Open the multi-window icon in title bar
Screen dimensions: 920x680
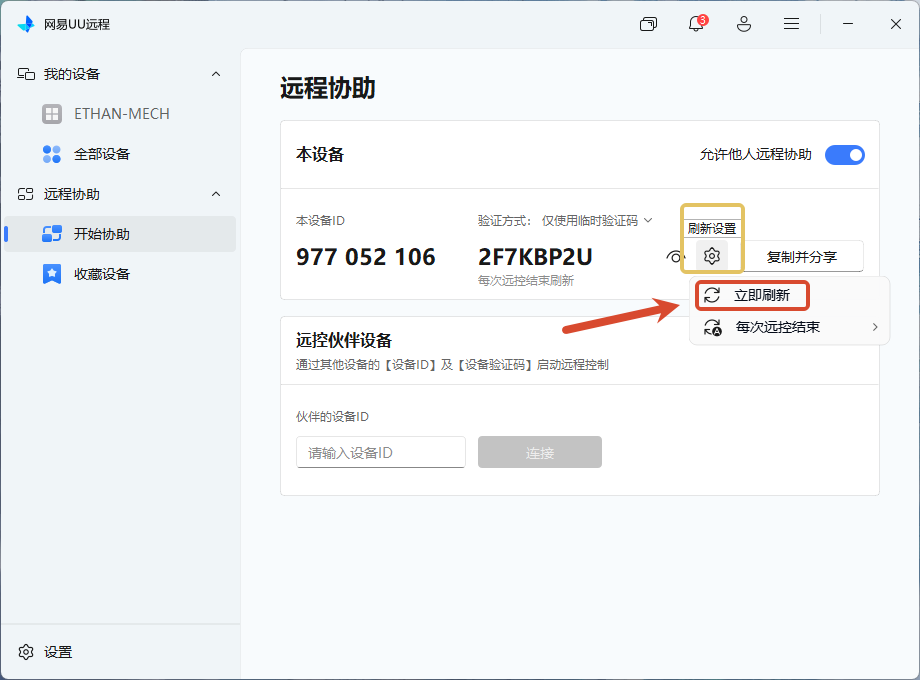pyautogui.click(x=648, y=24)
